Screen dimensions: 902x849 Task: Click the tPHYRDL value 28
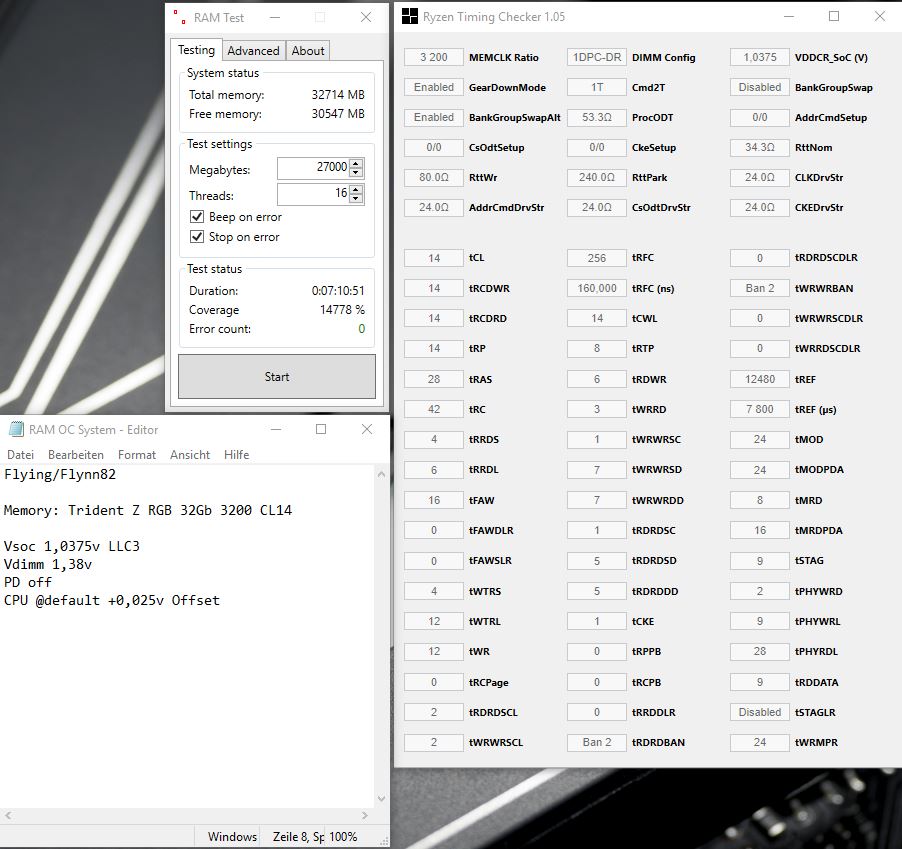click(759, 652)
